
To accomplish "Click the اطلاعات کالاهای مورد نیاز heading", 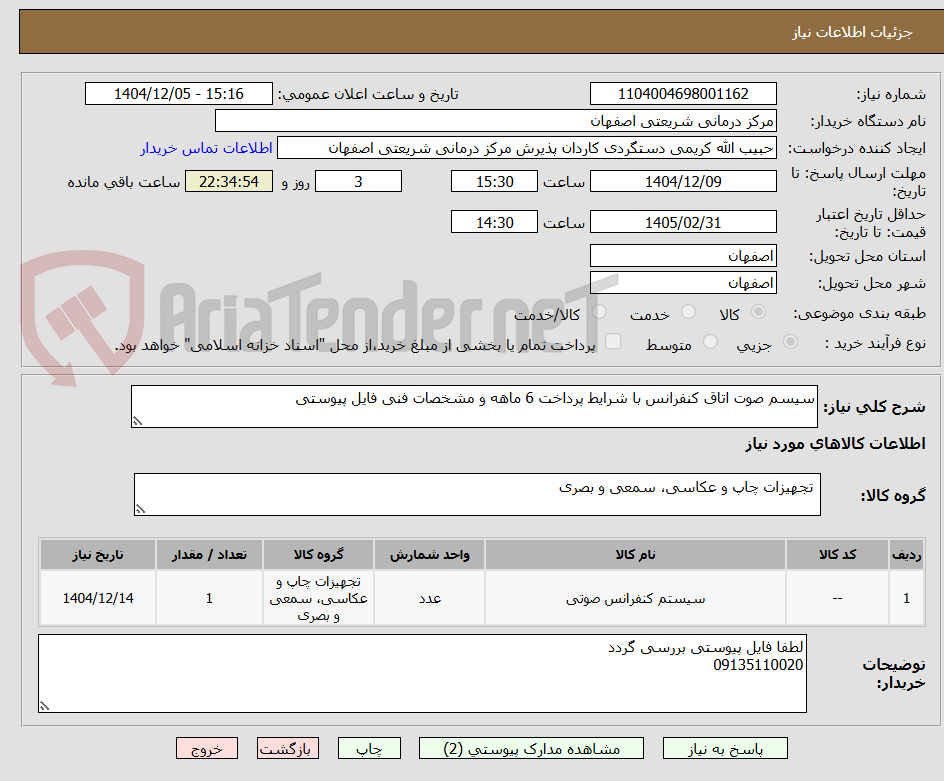I will coord(835,444).
